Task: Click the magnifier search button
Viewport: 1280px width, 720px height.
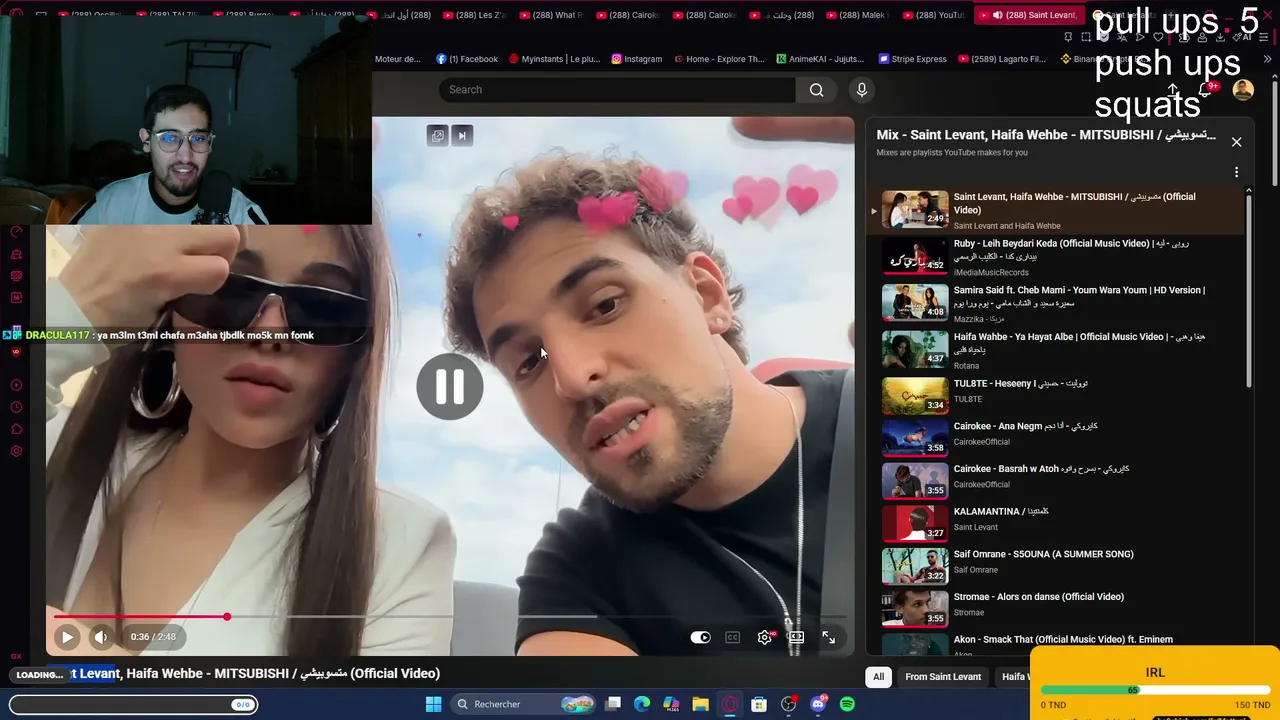Action: coord(817,90)
